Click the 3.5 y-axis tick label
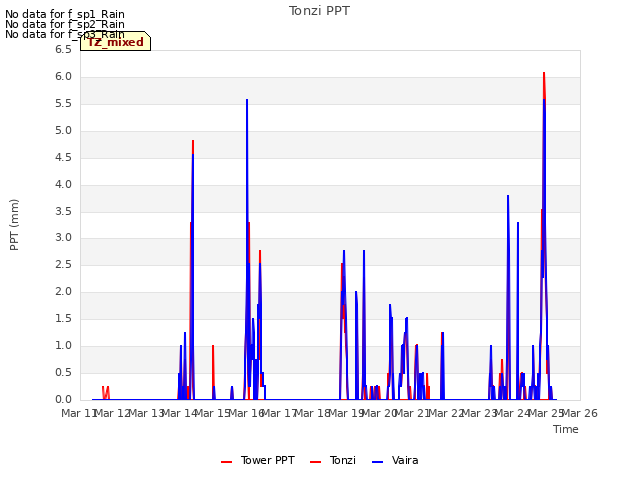The height and width of the screenshot is (480, 640). [63, 211]
